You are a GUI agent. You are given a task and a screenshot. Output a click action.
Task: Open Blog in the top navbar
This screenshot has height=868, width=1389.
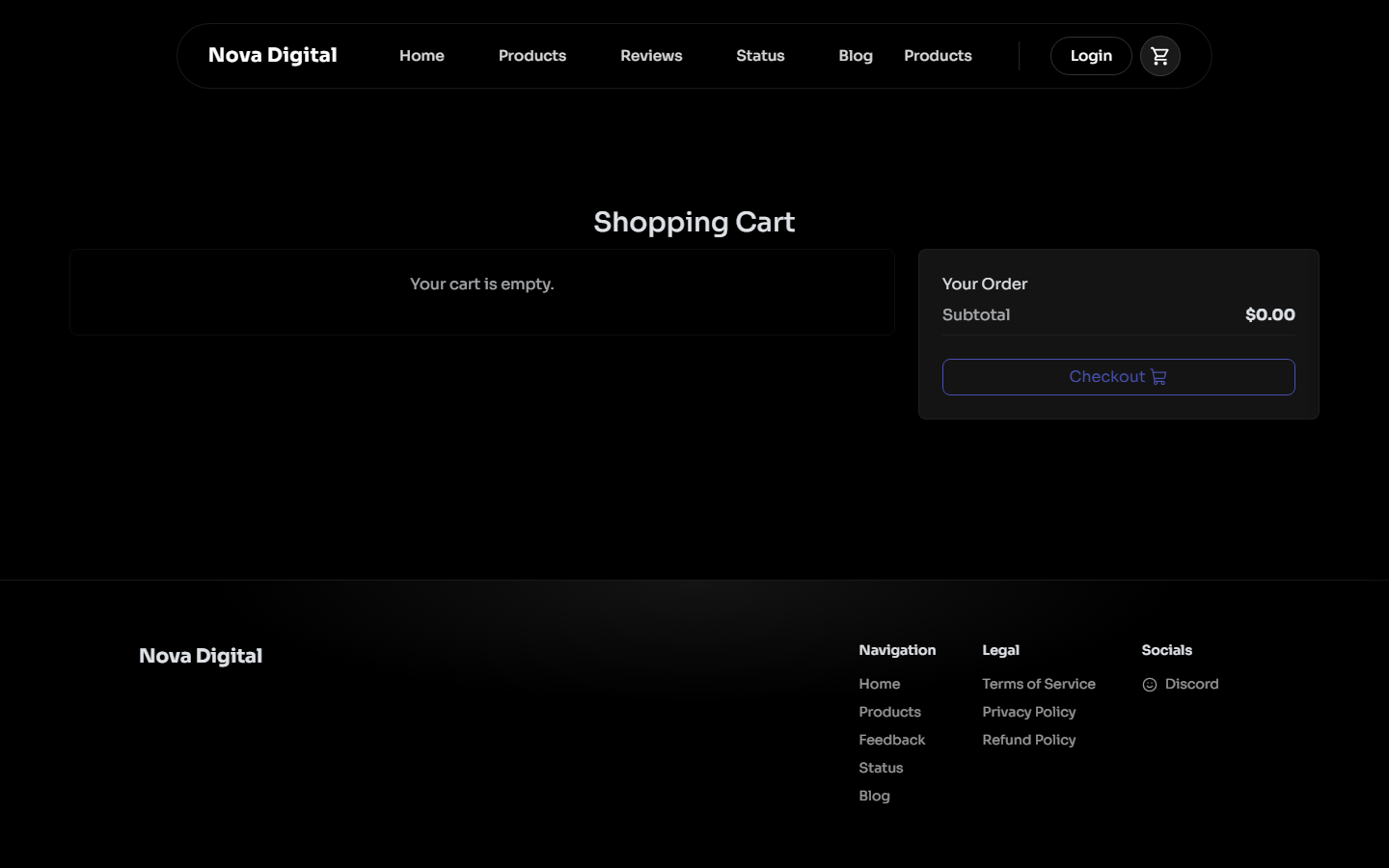[x=856, y=56]
